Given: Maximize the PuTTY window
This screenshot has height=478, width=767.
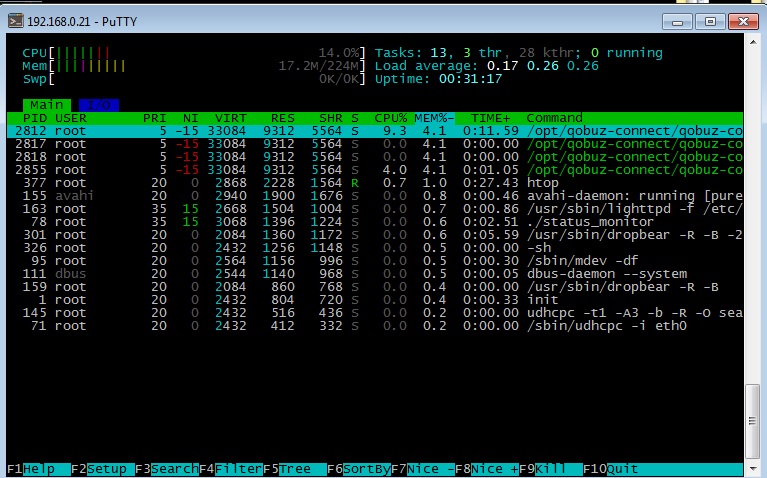Looking at the screenshot, I should coord(710,19).
